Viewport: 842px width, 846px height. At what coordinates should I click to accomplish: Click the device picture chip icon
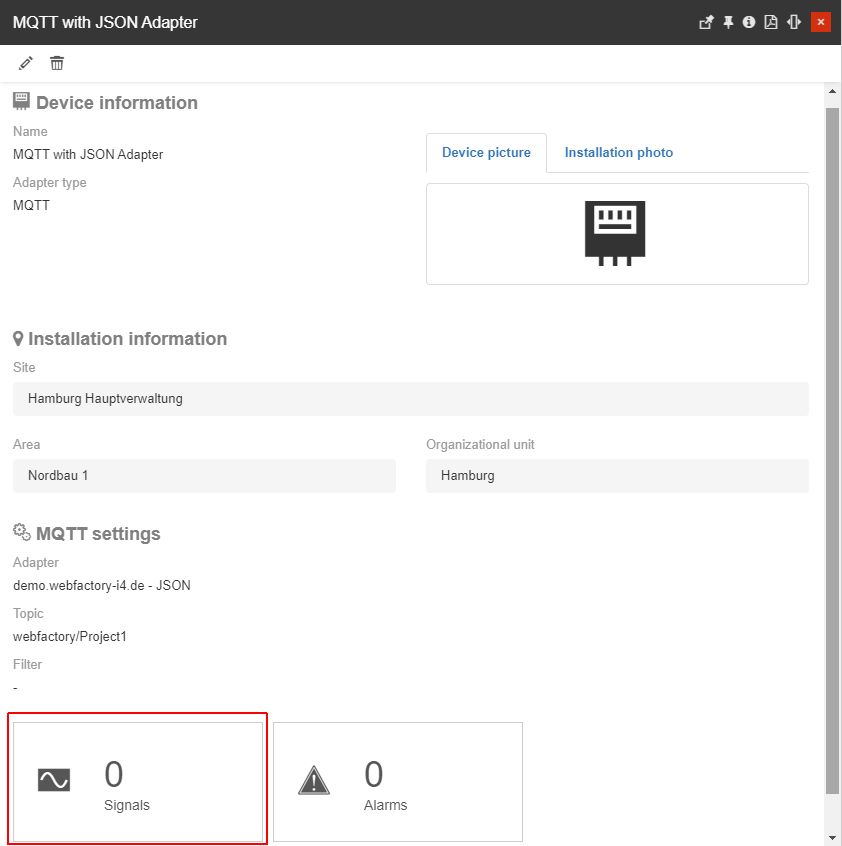(x=615, y=233)
